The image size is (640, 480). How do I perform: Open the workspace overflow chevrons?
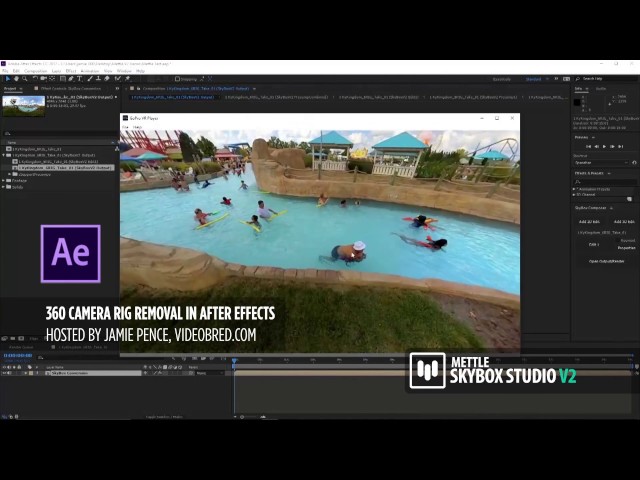(556, 79)
